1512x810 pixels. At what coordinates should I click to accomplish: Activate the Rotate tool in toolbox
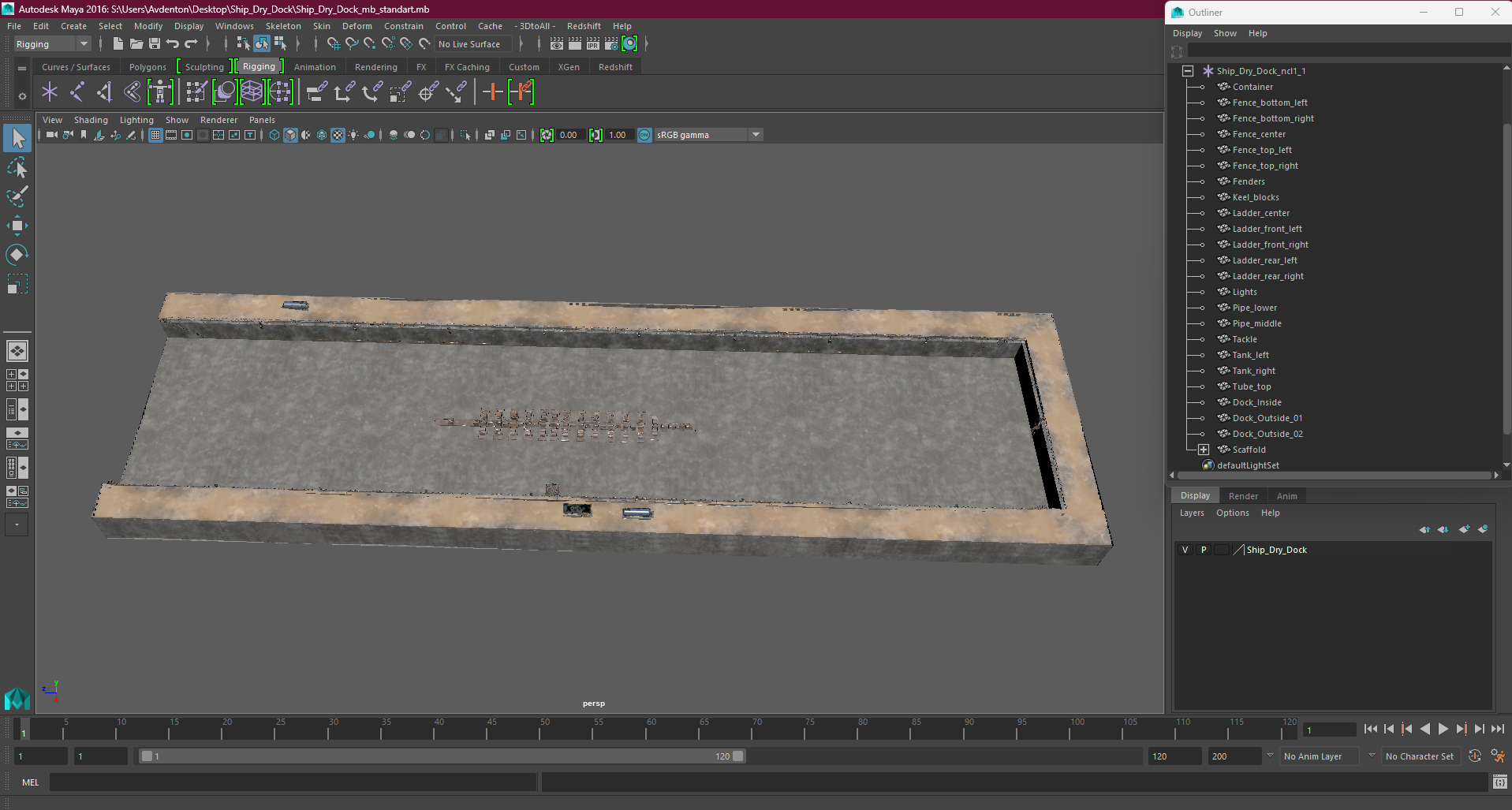tap(17, 254)
